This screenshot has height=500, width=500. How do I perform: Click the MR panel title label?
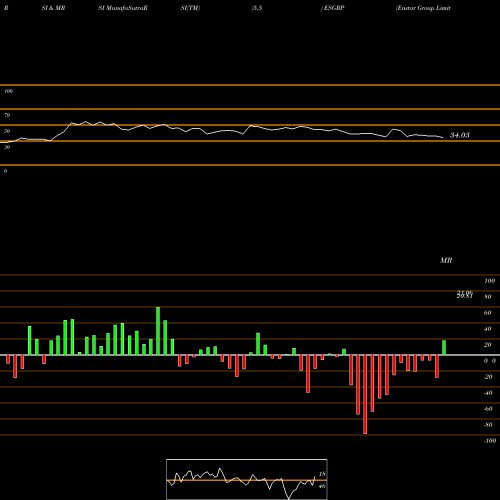click(446, 260)
